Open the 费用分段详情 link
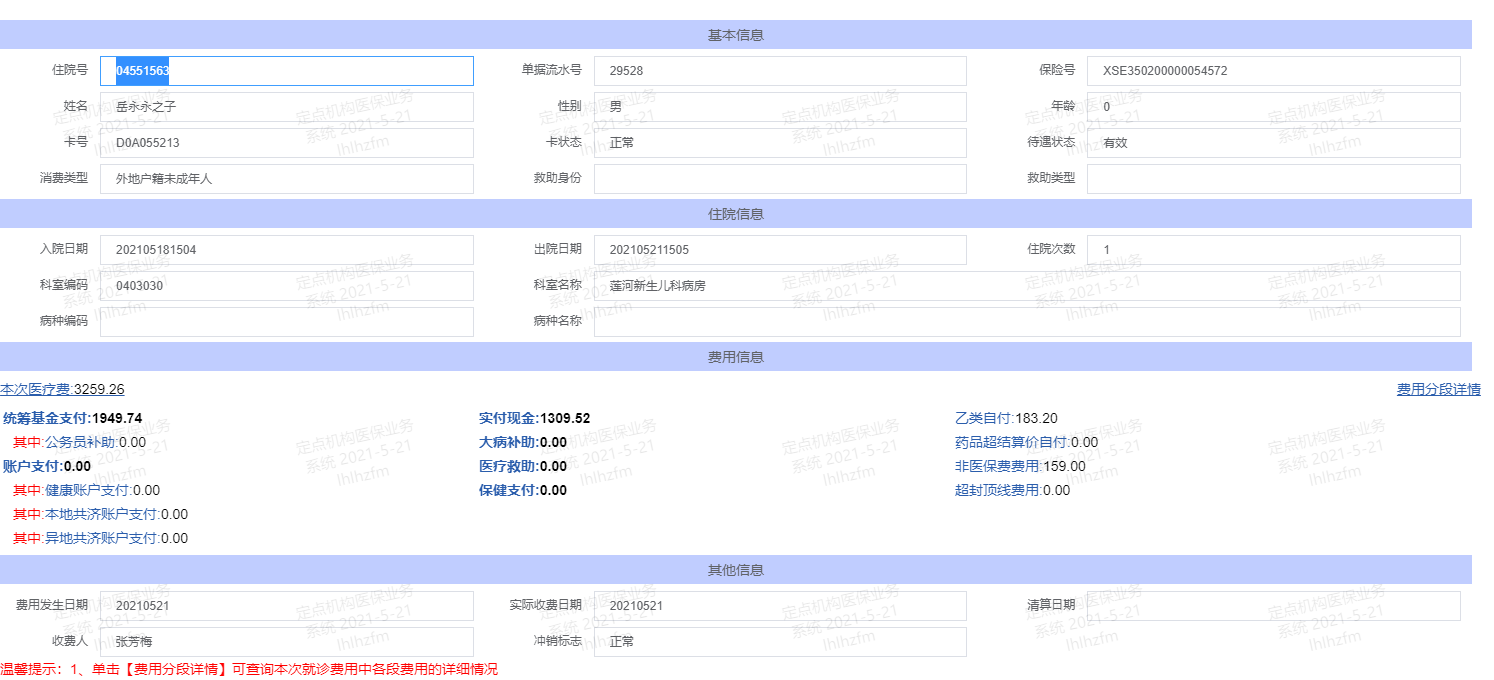 pyautogui.click(x=1439, y=390)
